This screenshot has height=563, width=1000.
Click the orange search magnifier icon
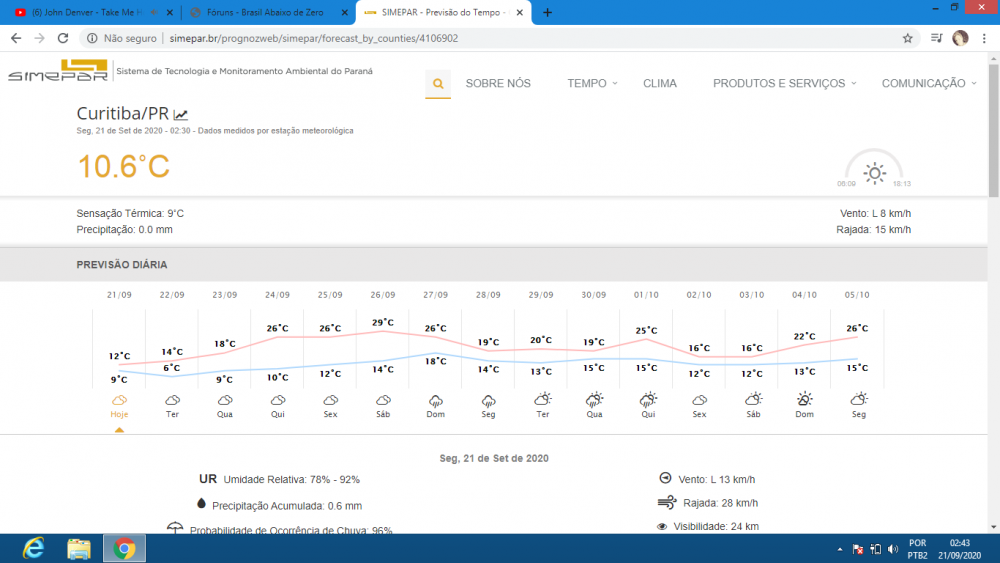click(437, 84)
